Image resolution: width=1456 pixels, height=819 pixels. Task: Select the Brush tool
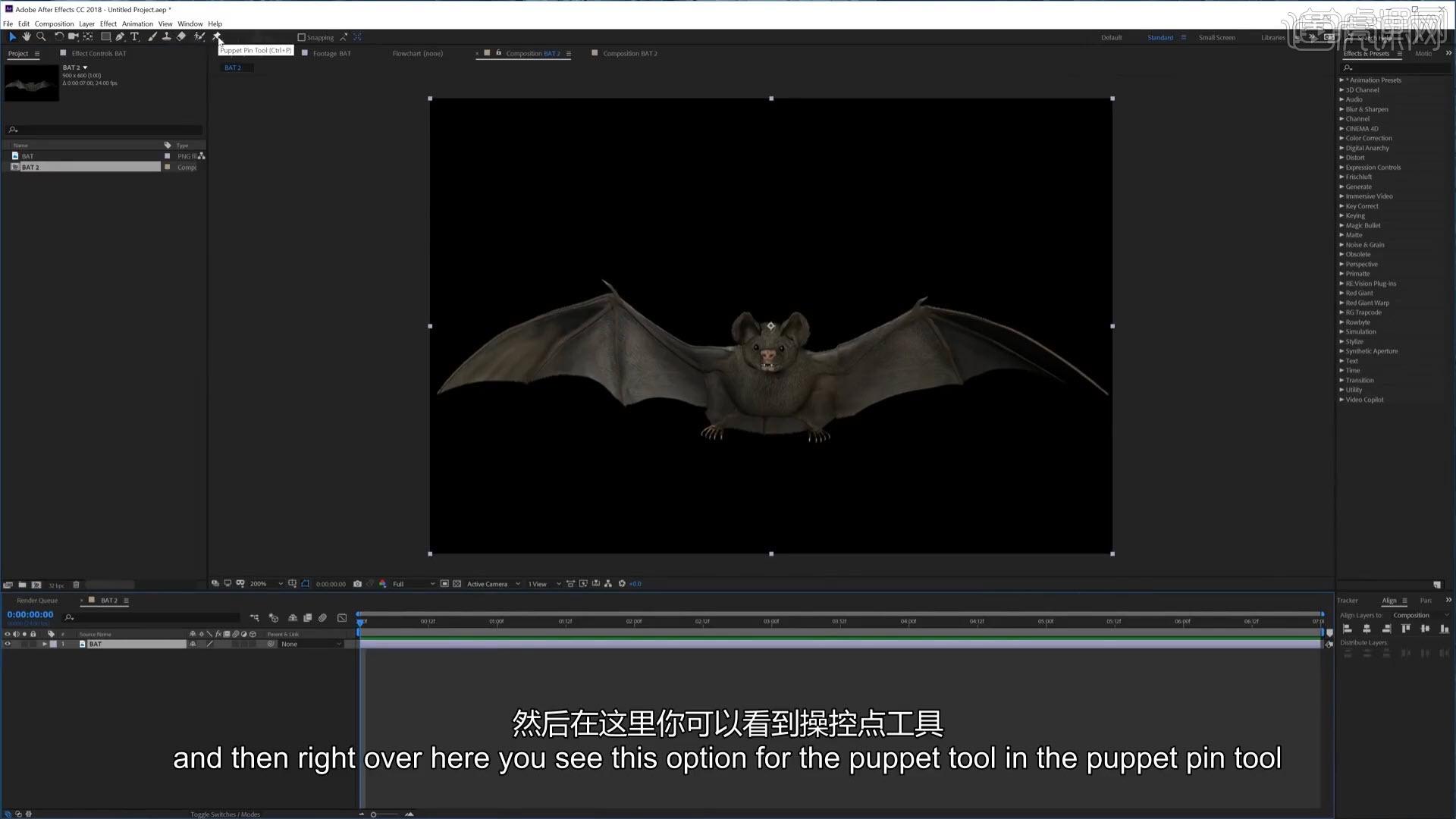pyautogui.click(x=152, y=36)
